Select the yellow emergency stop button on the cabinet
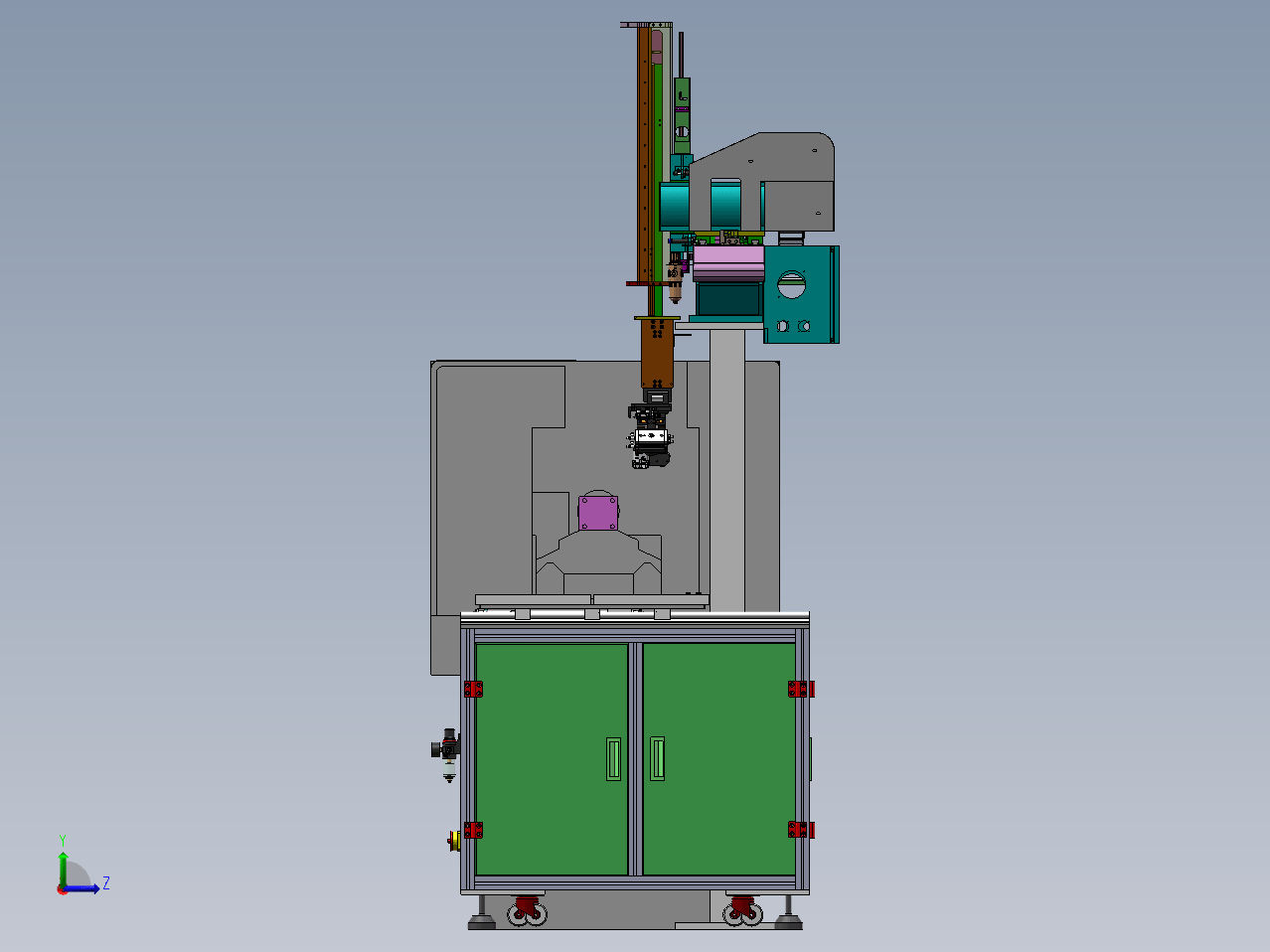This screenshot has height=952, width=1270. 455,841
